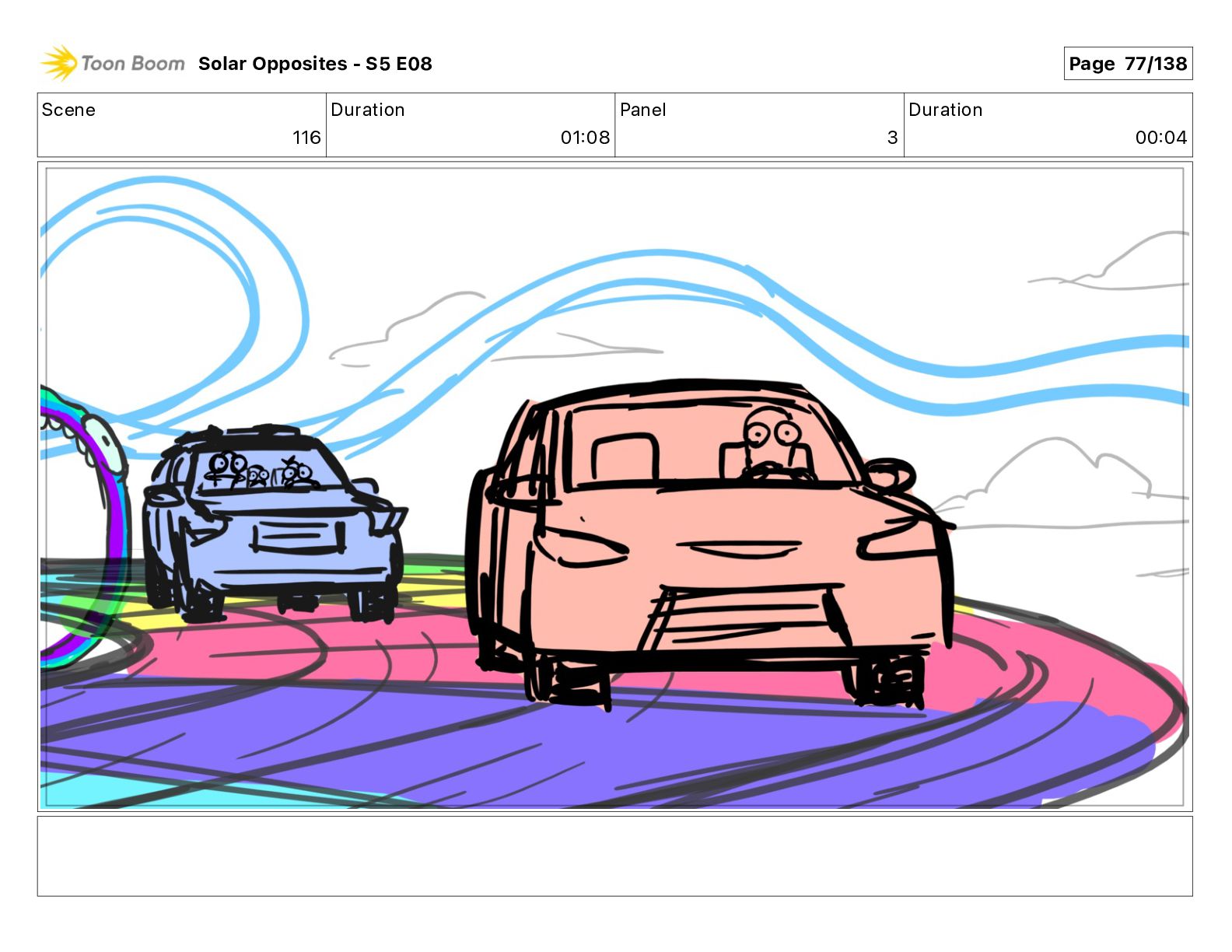Click the panel "Duration" label beside Panel
Image resolution: width=1232 pixels, height=952 pixels.
tap(946, 110)
